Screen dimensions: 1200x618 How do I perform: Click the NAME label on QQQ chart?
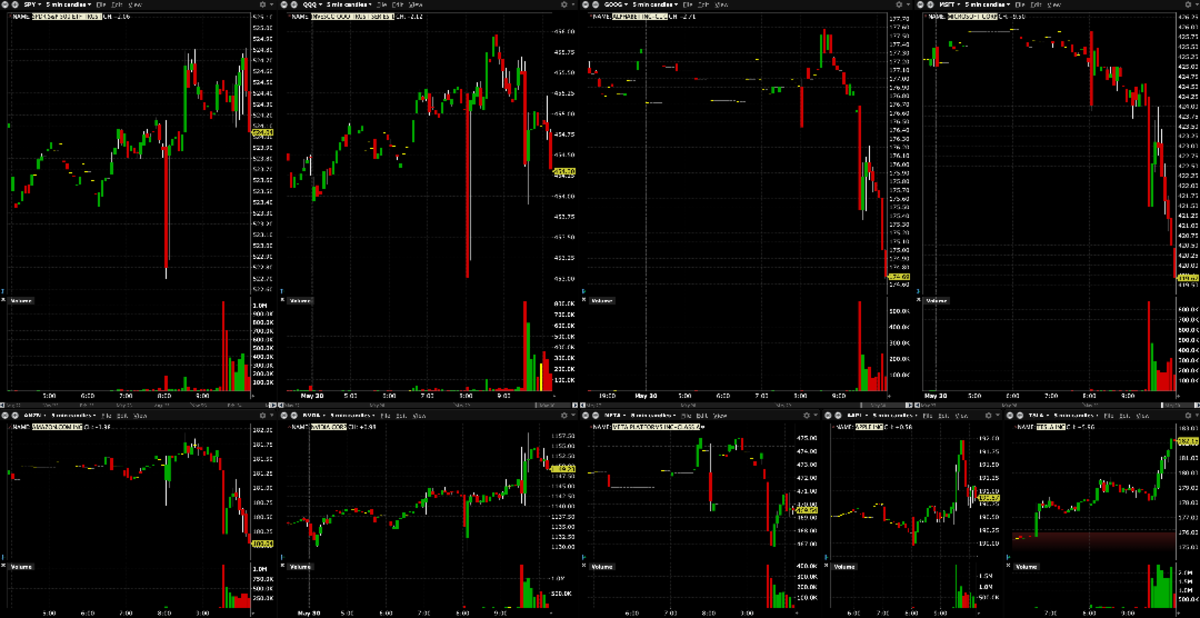click(x=302, y=16)
